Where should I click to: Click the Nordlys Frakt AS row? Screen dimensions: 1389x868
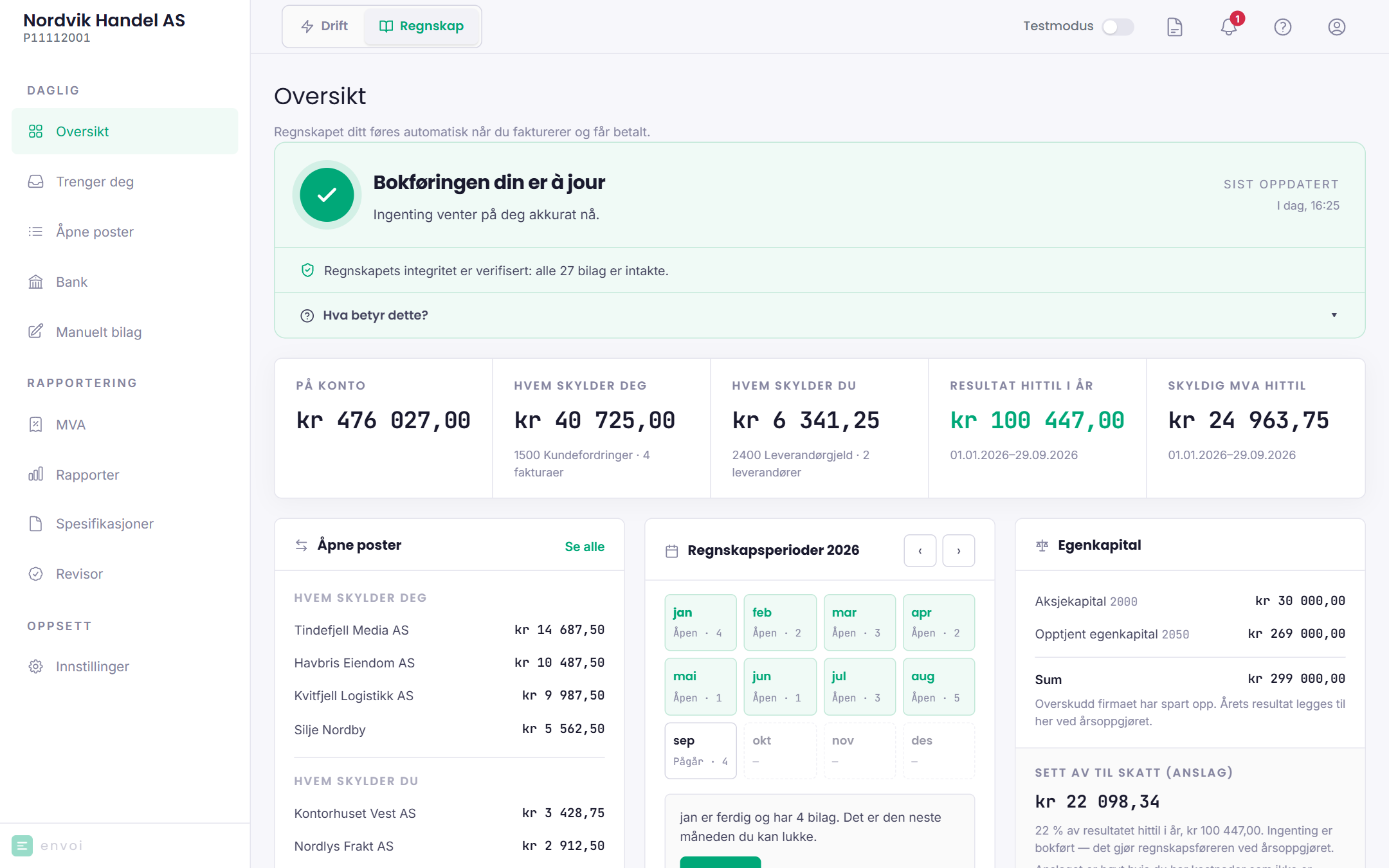point(449,846)
